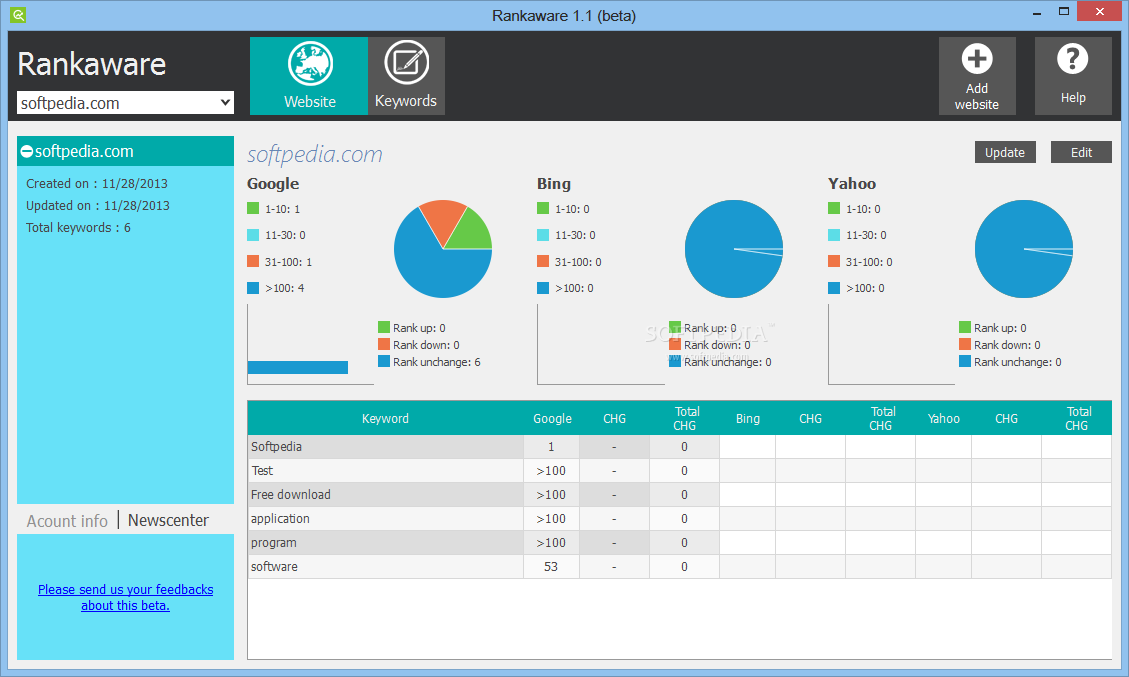The image size is (1129, 677).
Task: Click the Yahoo section heading
Action: (x=852, y=184)
